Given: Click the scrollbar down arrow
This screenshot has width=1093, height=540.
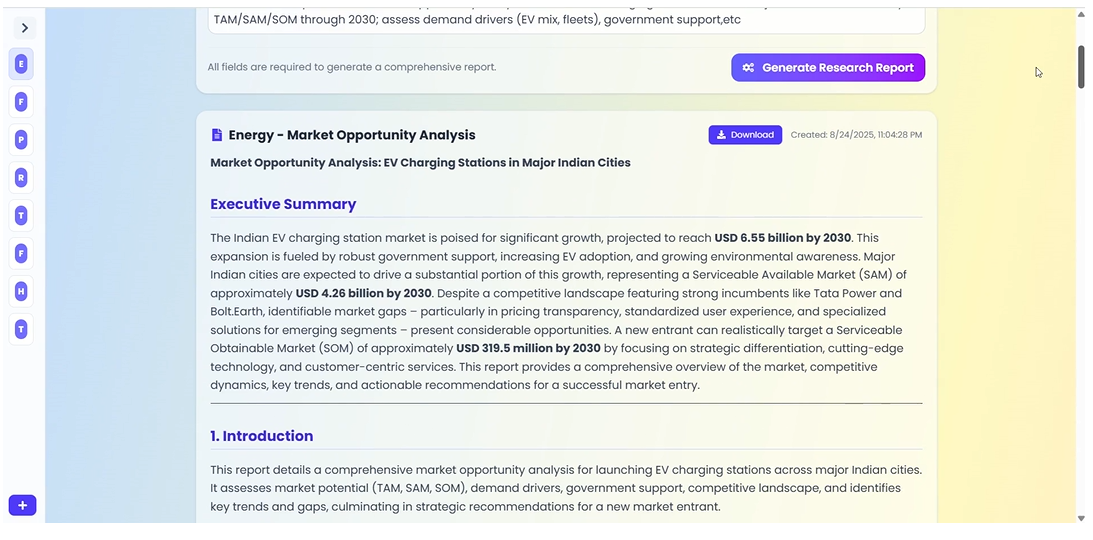Looking at the screenshot, I should point(1081,518).
